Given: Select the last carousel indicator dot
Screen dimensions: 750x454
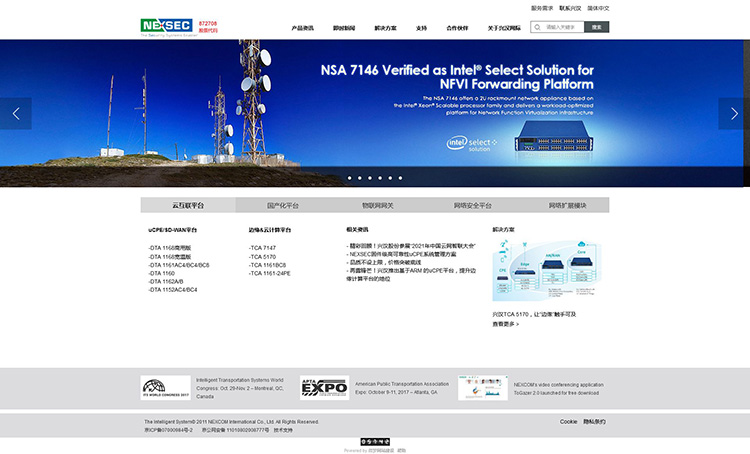Looking at the screenshot, I should [400, 178].
